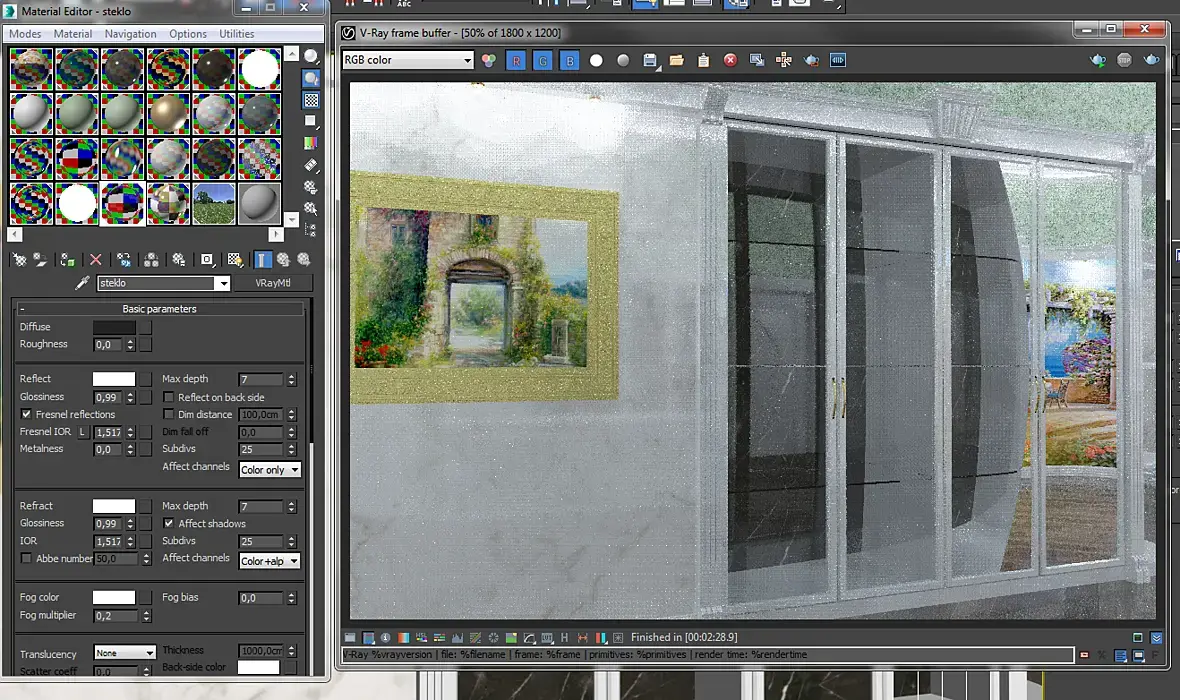Open the Navigation menu
This screenshot has width=1180, height=700.
(x=130, y=34)
